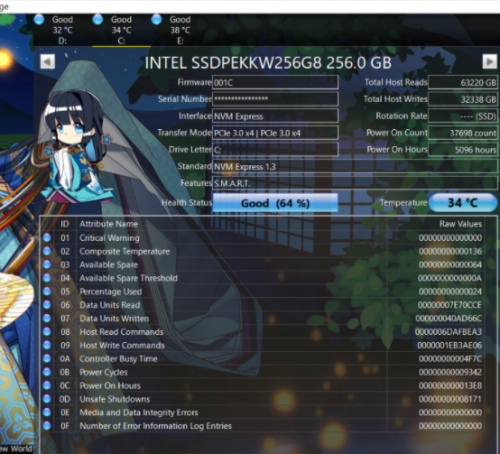This screenshot has width=500, height=454.
Task: Select Media and Data Integrity Errors name
Action: [139, 413]
